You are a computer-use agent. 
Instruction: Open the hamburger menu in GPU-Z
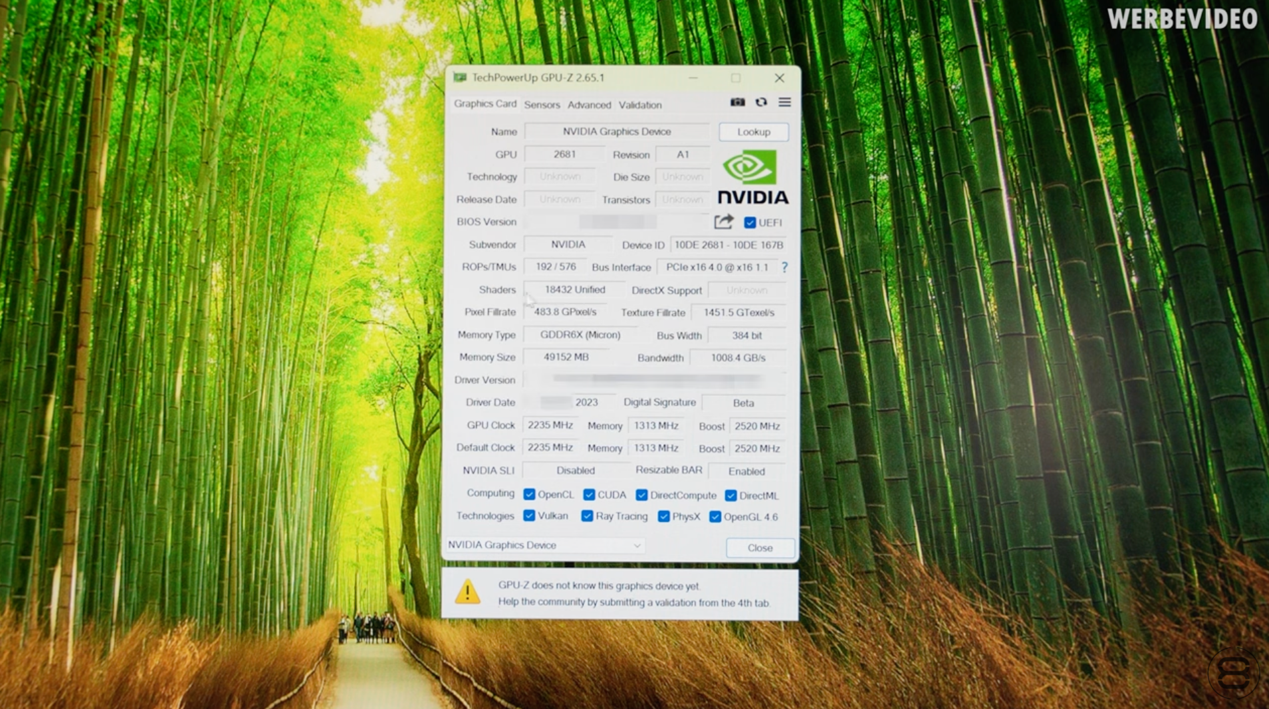click(x=784, y=102)
